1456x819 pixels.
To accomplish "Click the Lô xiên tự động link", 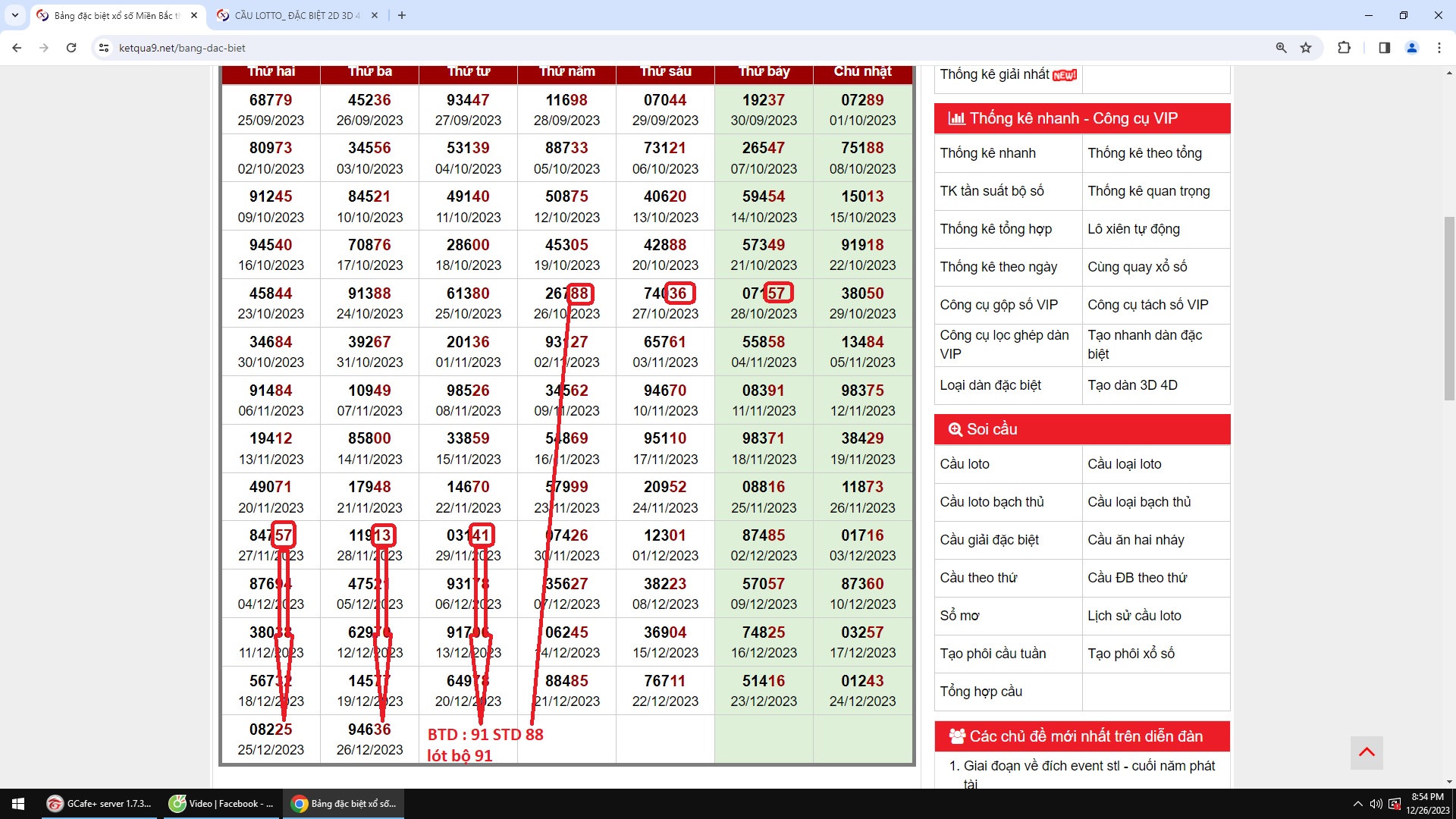I will 1133,229.
